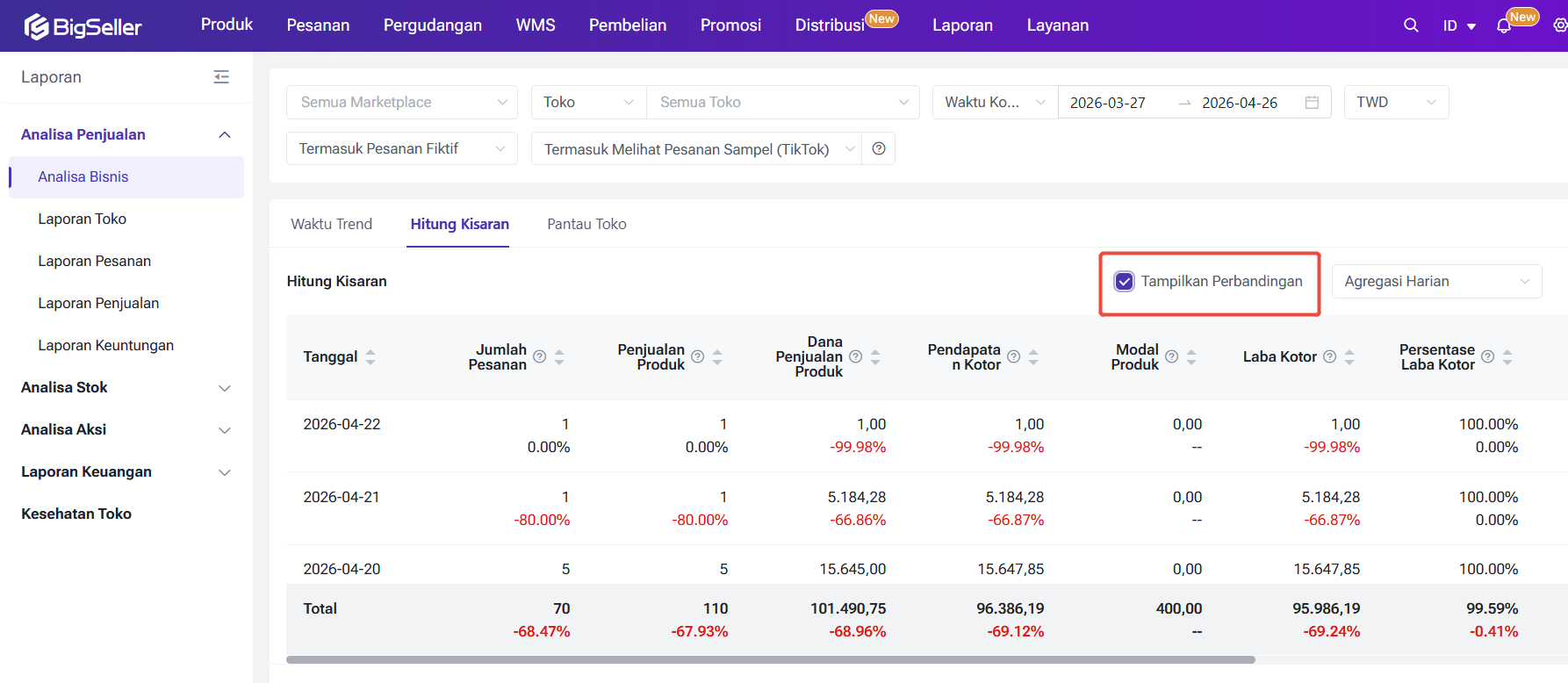This screenshot has width=1568, height=683.
Task: Click help icon next to Jumlah Pesanan
Action: click(x=540, y=356)
